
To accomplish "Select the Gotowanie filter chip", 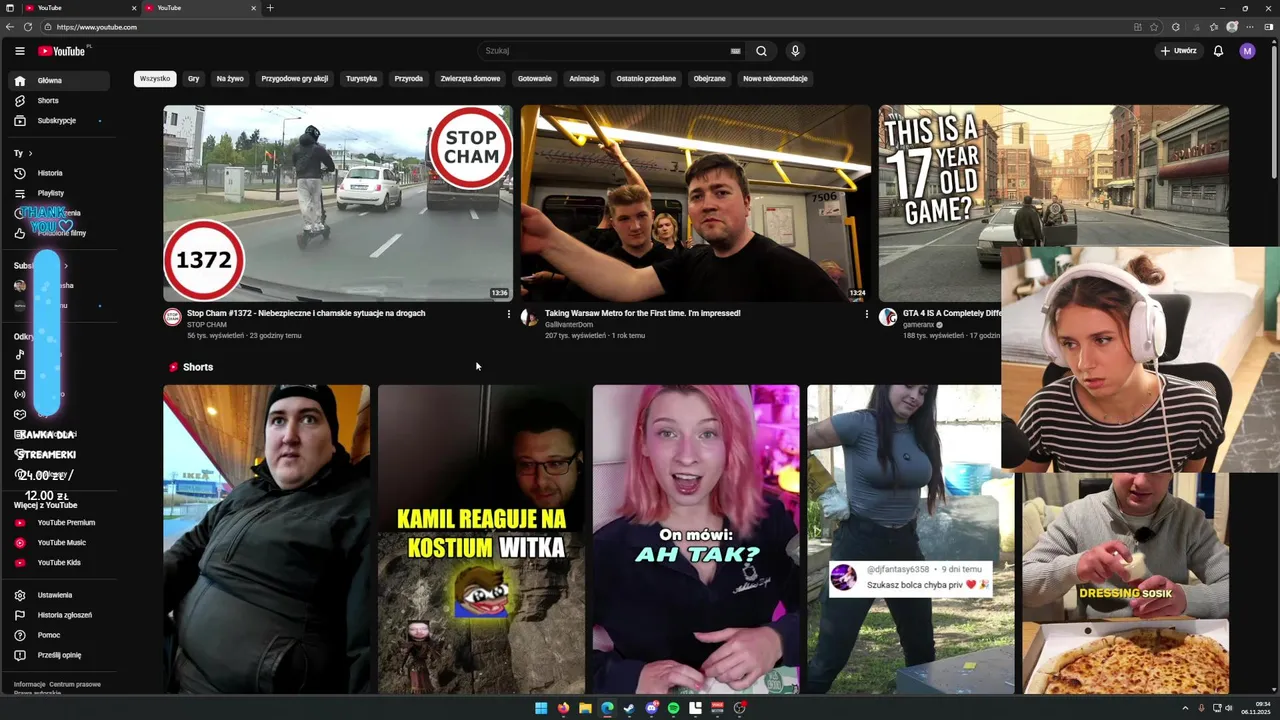I will [535, 78].
